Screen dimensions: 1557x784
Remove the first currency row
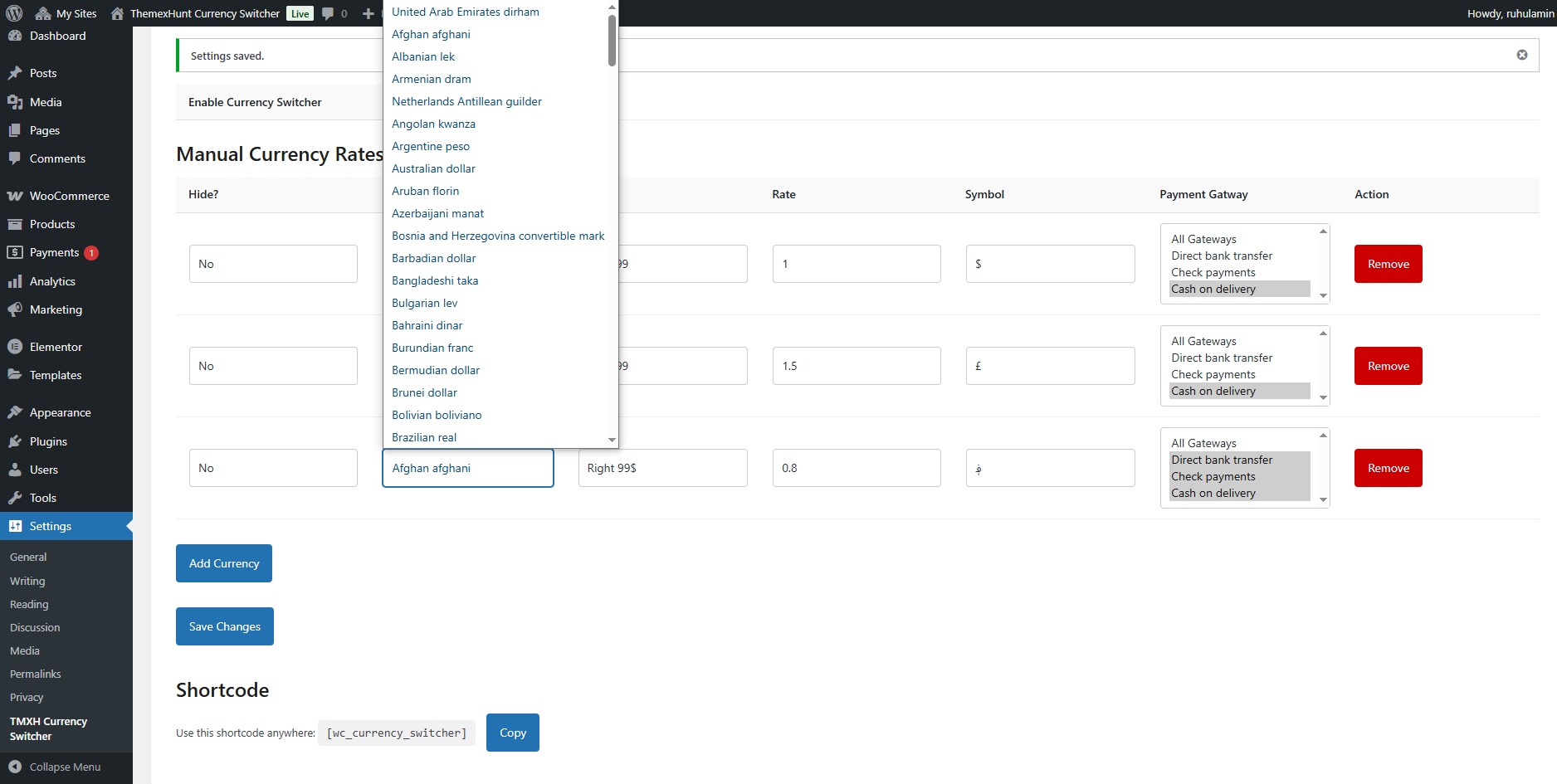1389,264
